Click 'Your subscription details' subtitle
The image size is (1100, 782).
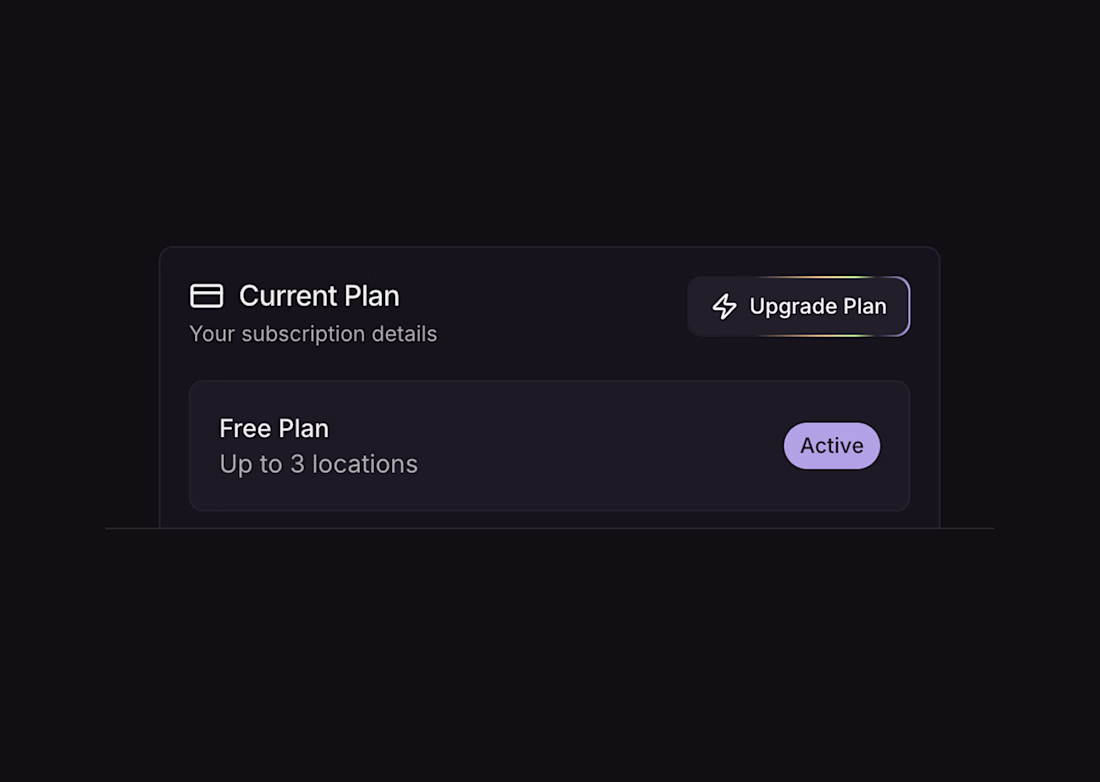313,334
